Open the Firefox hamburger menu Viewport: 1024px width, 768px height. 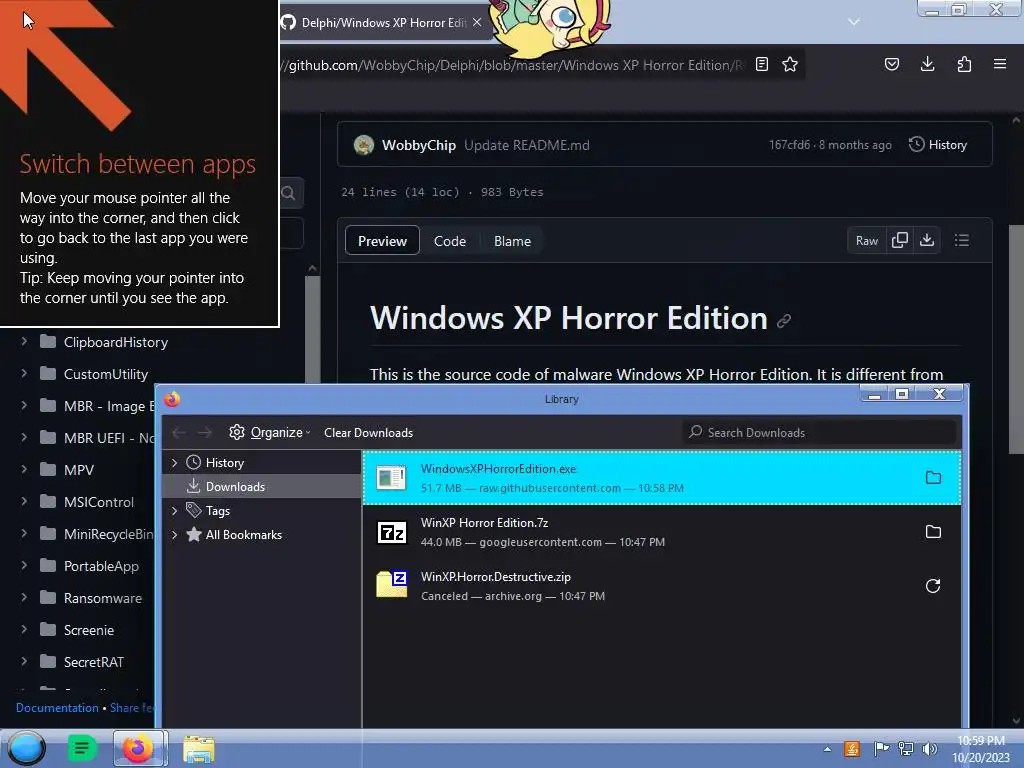tap(1000, 64)
